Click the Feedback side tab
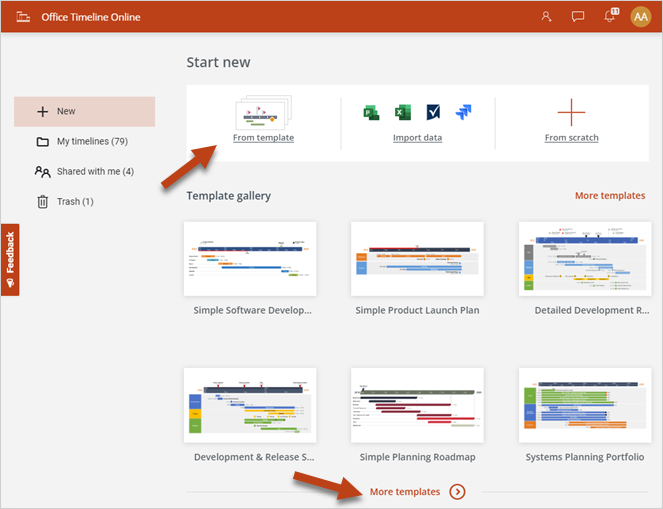The image size is (663, 509). [x=10, y=260]
